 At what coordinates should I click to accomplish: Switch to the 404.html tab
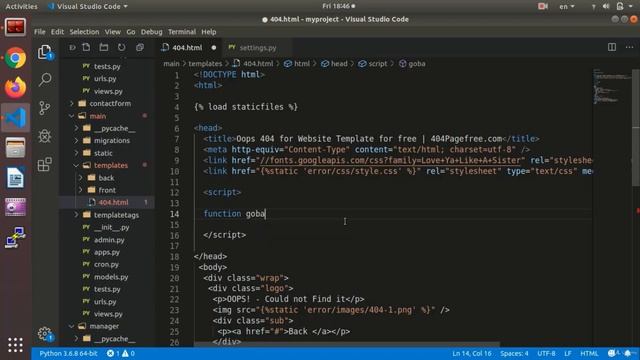(x=187, y=48)
